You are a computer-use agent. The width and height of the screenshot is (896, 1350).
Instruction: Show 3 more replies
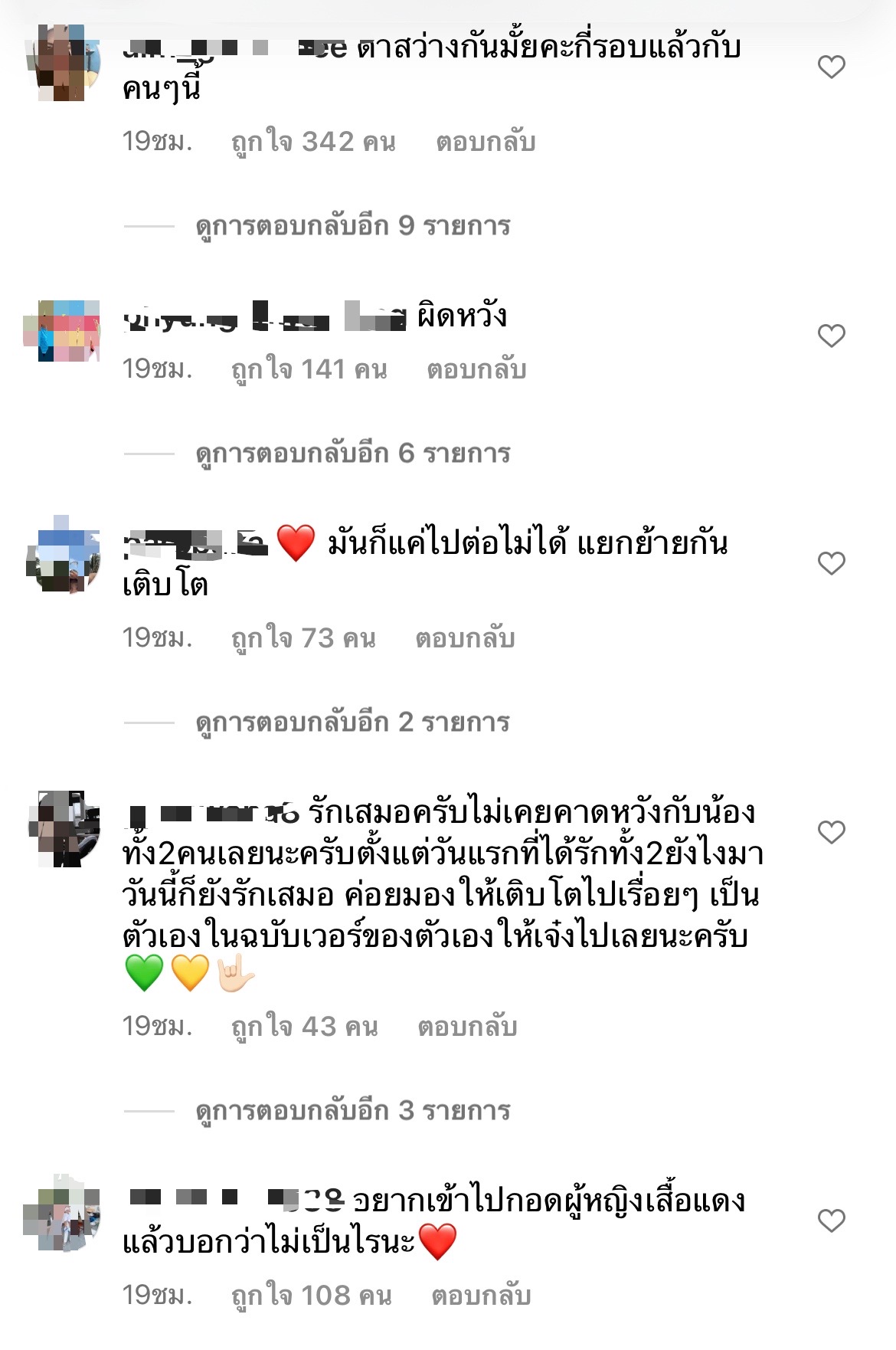[x=353, y=1111]
